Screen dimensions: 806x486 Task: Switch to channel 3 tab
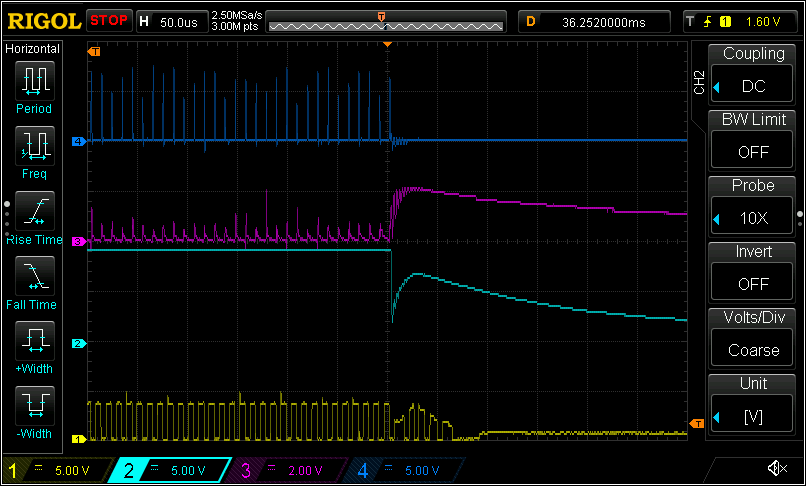290,470
